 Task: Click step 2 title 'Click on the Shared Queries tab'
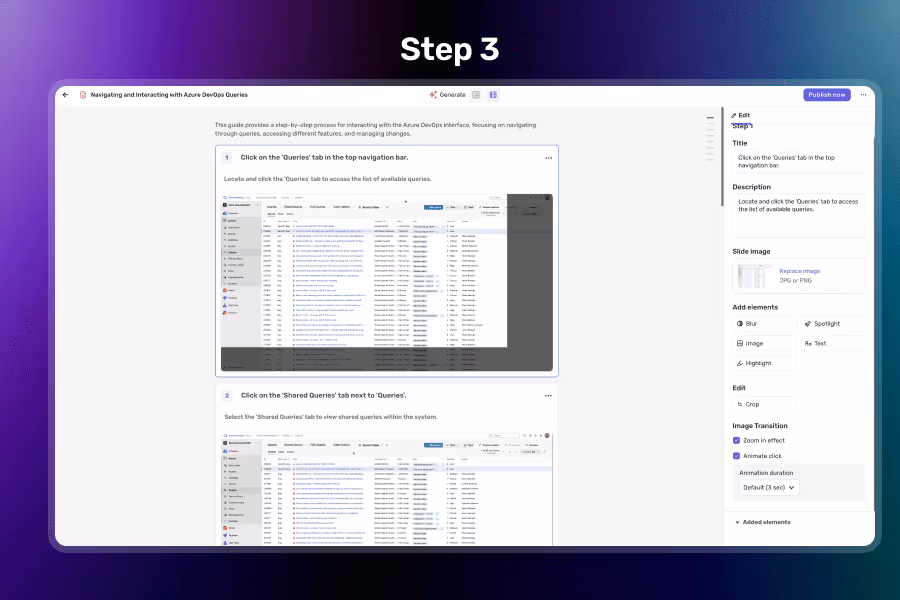323,396
